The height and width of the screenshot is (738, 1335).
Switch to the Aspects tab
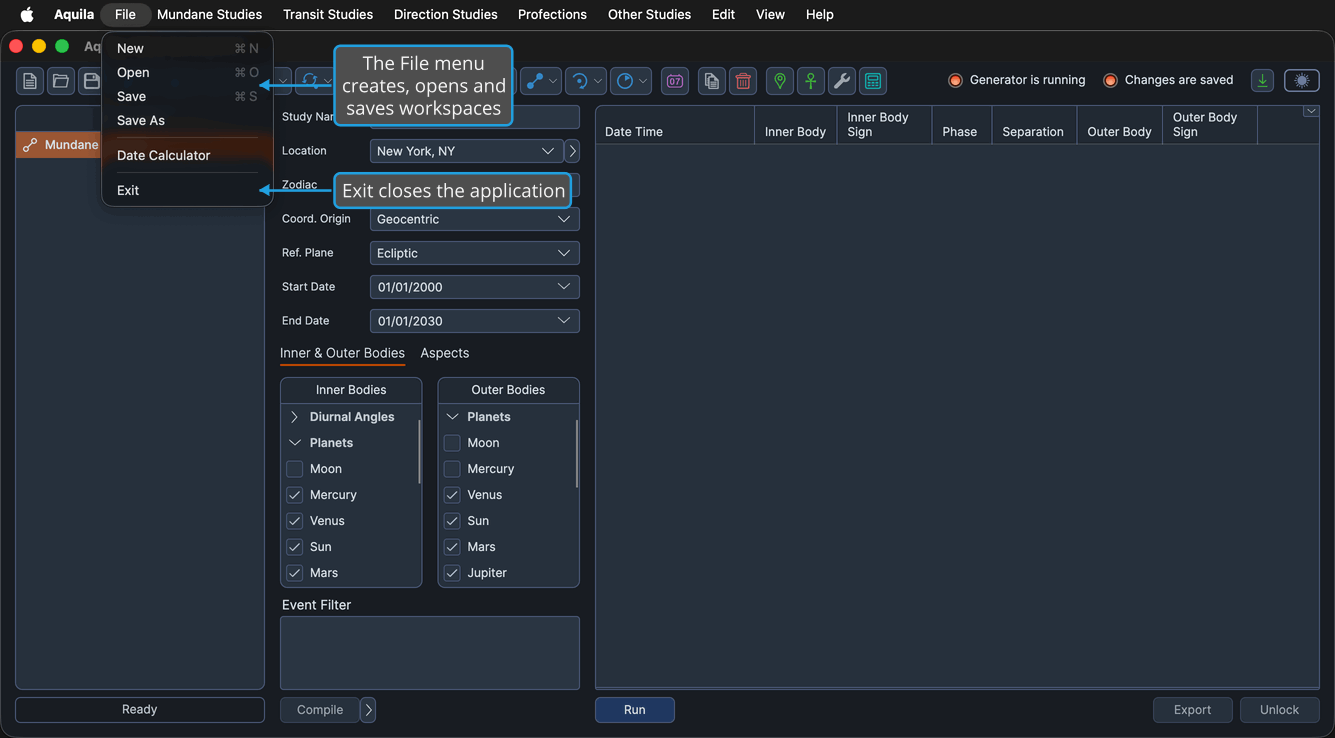(445, 353)
